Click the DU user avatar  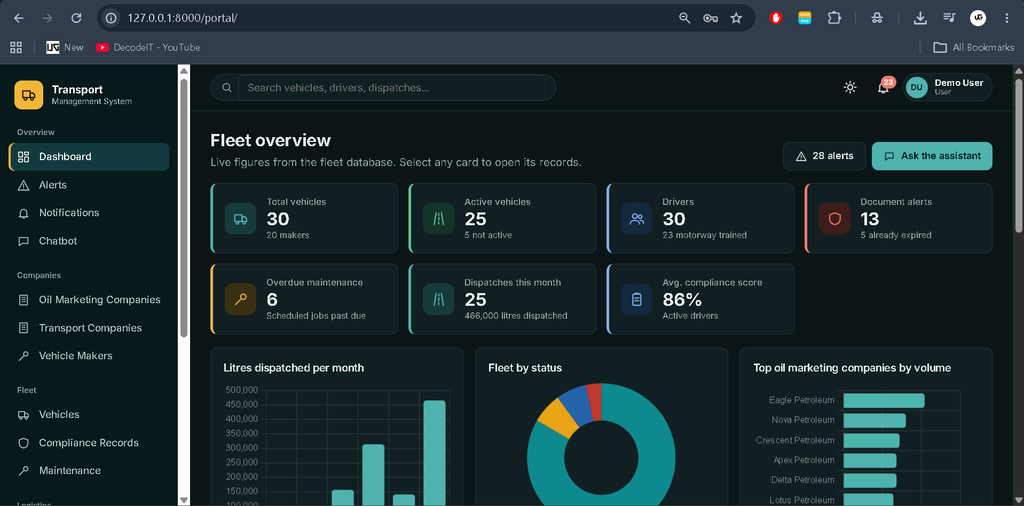coord(917,87)
